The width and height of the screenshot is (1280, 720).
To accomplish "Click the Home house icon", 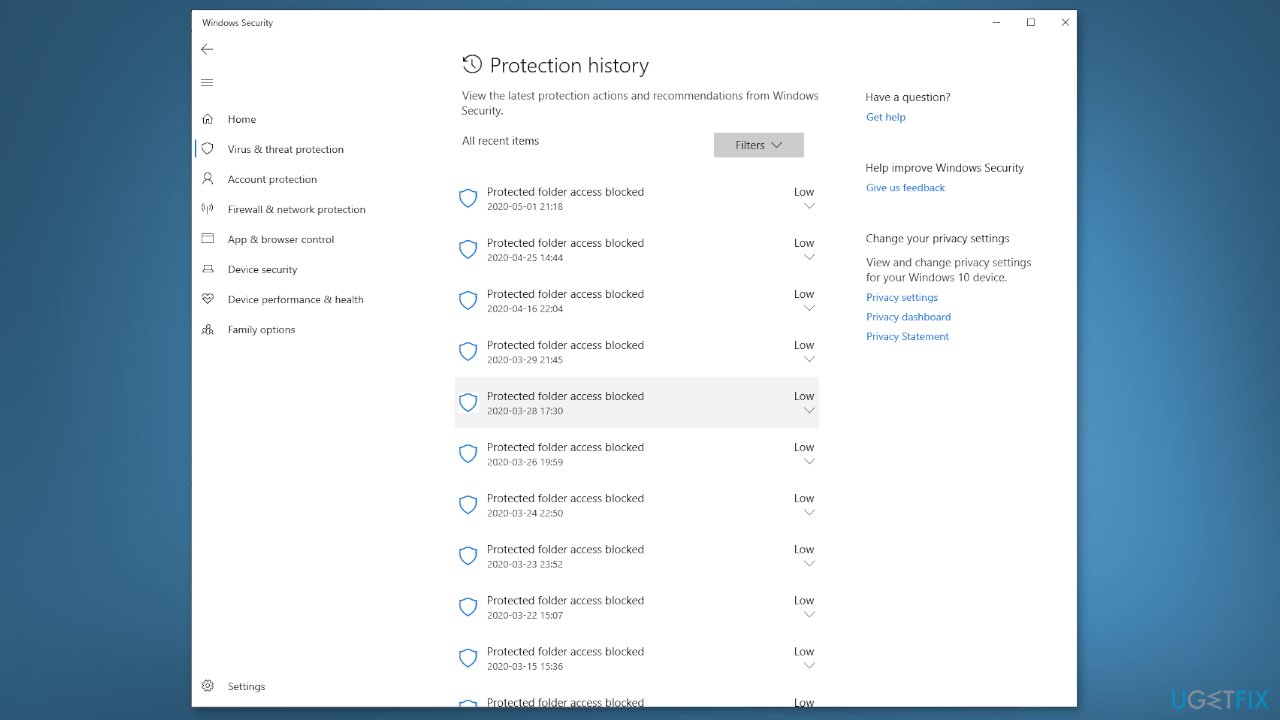I will [207, 119].
